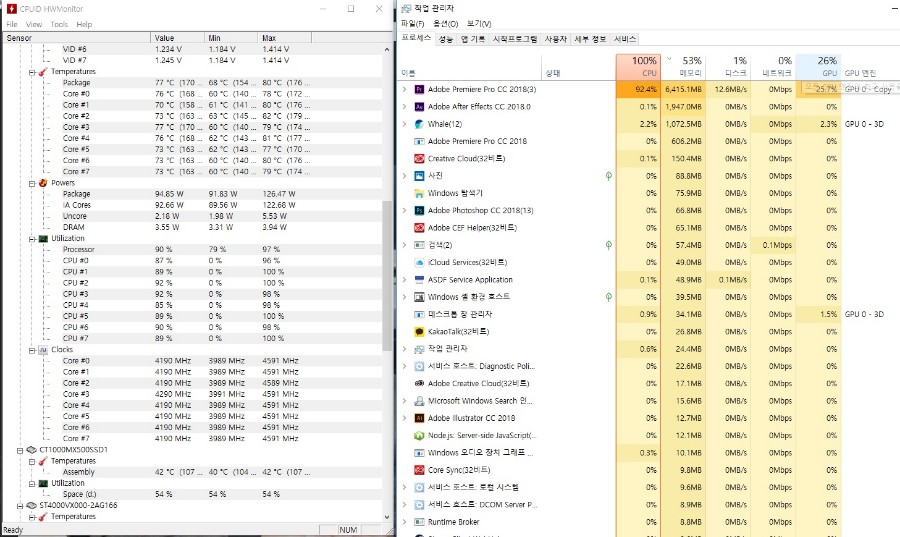Viewport: 900px width, 537px height.
Task: Click the Adobe CEF Helper(32비트) icon
Action: pyautogui.click(x=419, y=228)
